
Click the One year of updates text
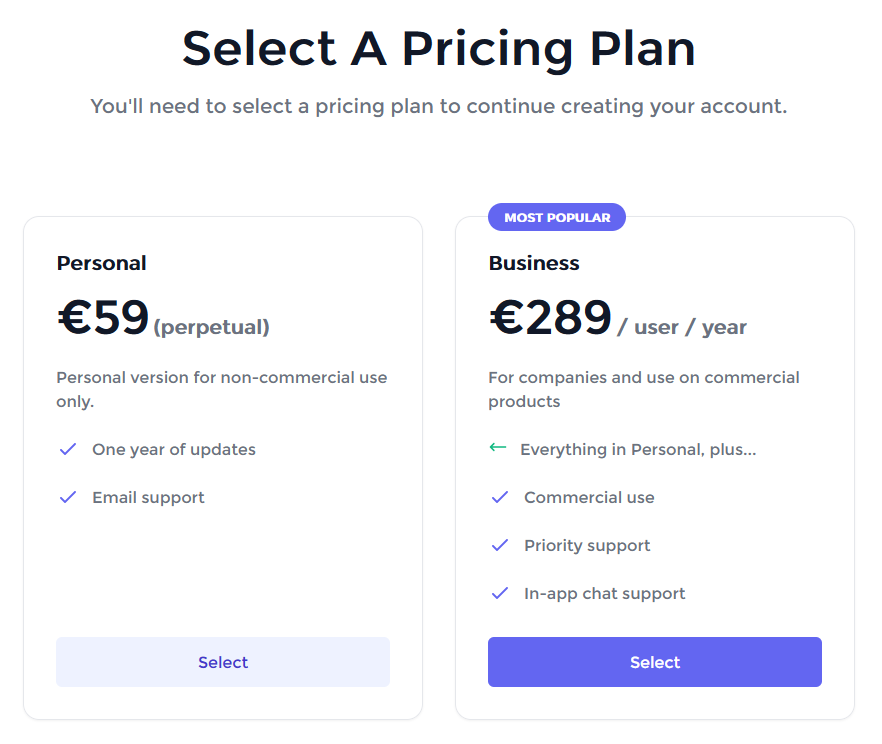point(174,449)
